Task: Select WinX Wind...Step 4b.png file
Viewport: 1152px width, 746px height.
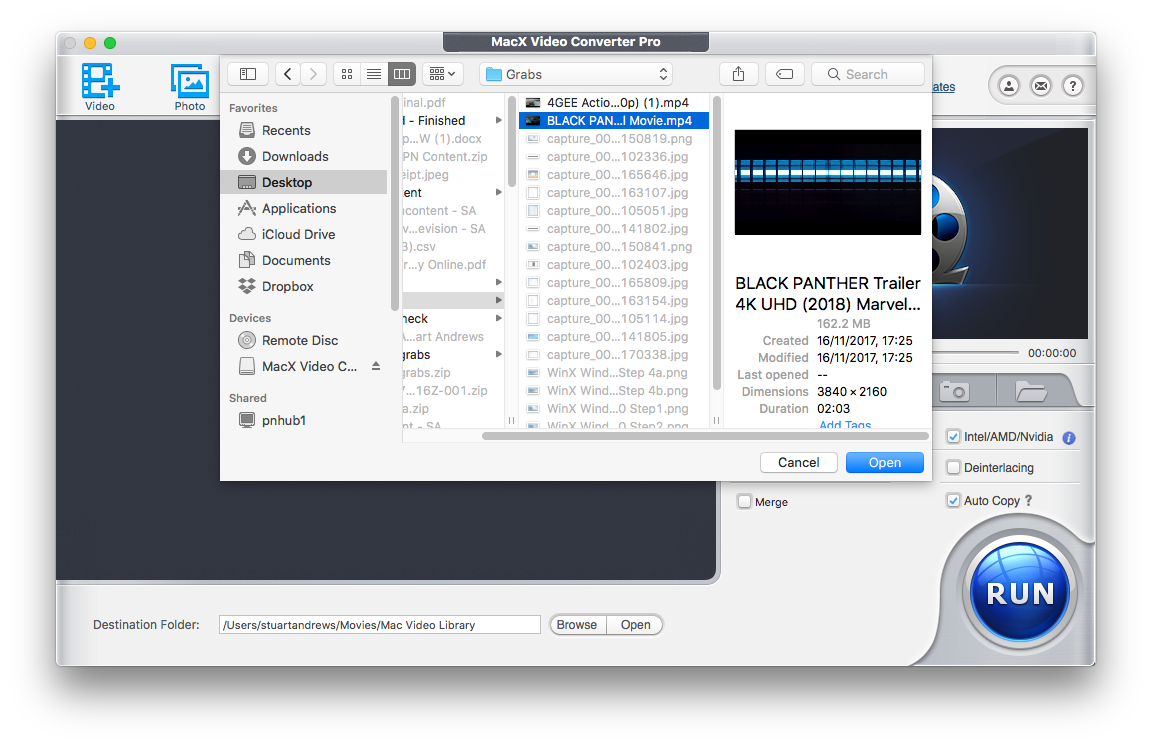Action: click(x=614, y=391)
